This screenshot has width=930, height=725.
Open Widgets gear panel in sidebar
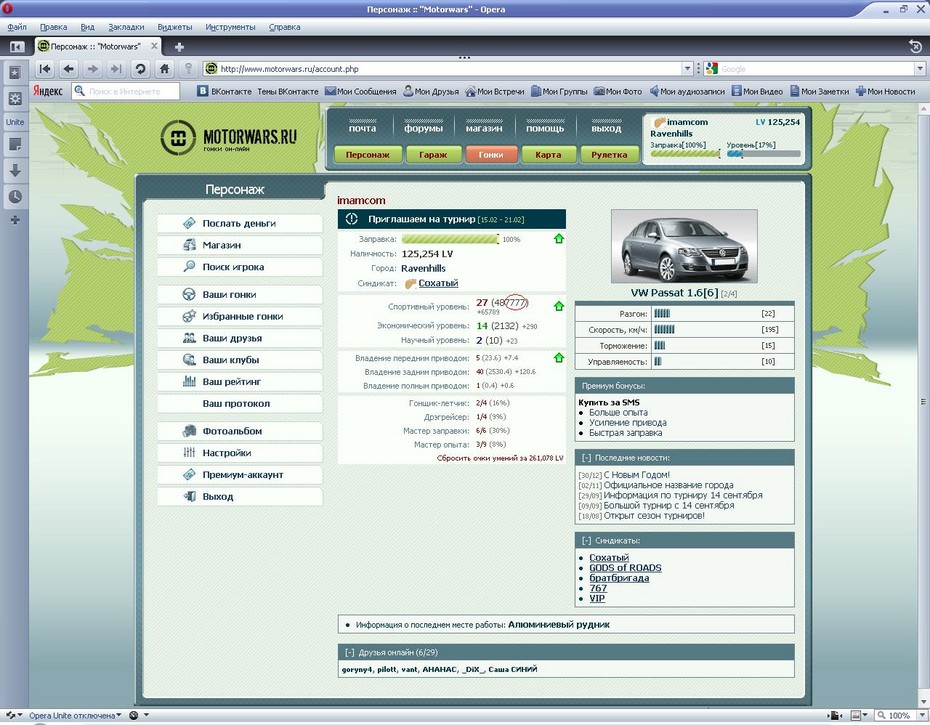[x=15, y=98]
